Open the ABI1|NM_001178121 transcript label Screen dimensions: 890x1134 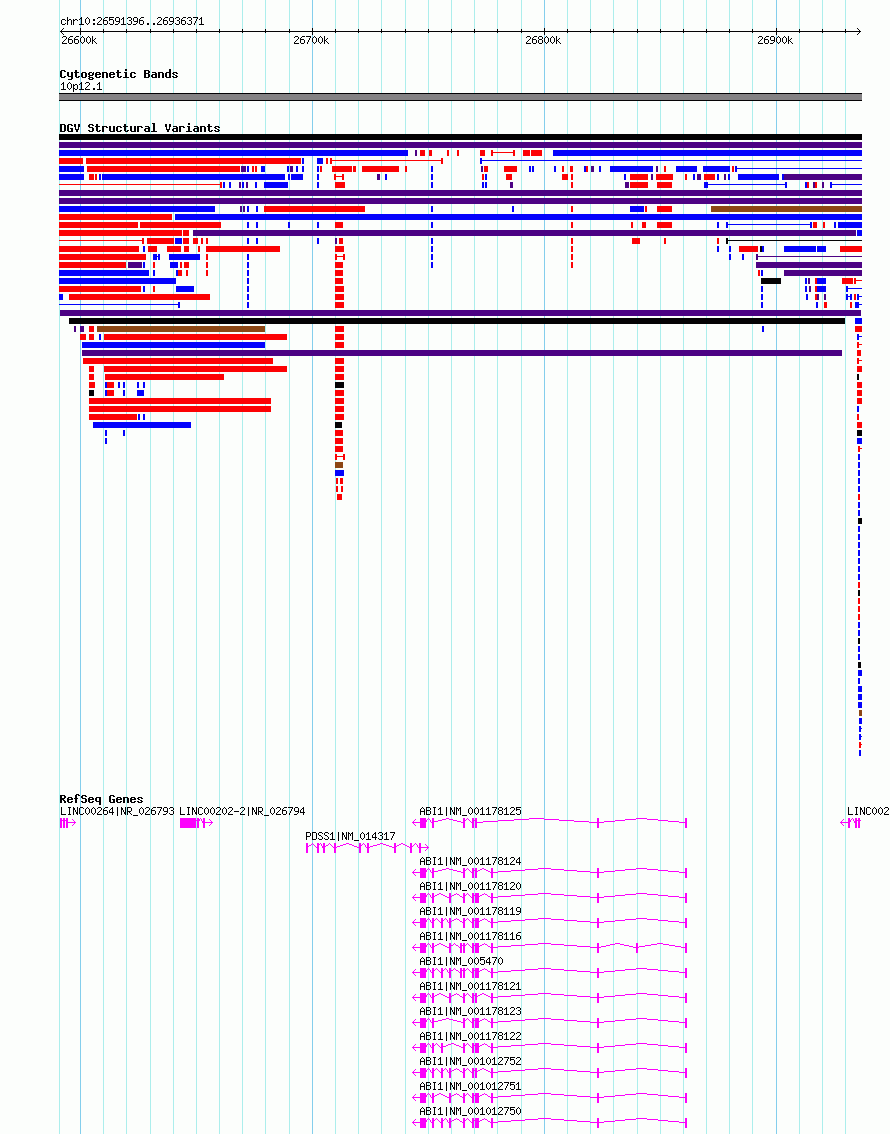[x=470, y=986]
